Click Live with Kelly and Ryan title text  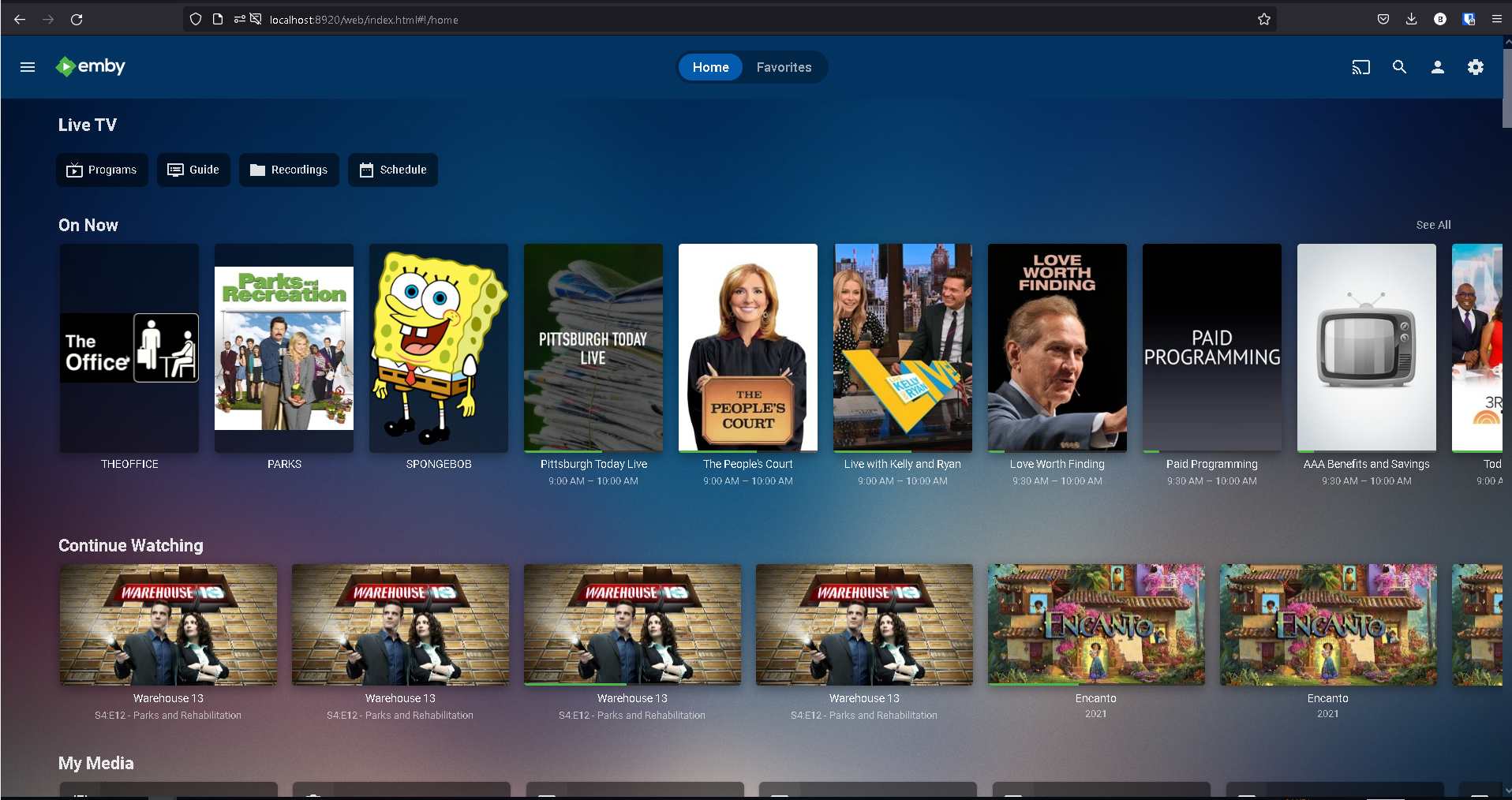pyautogui.click(x=903, y=464)
